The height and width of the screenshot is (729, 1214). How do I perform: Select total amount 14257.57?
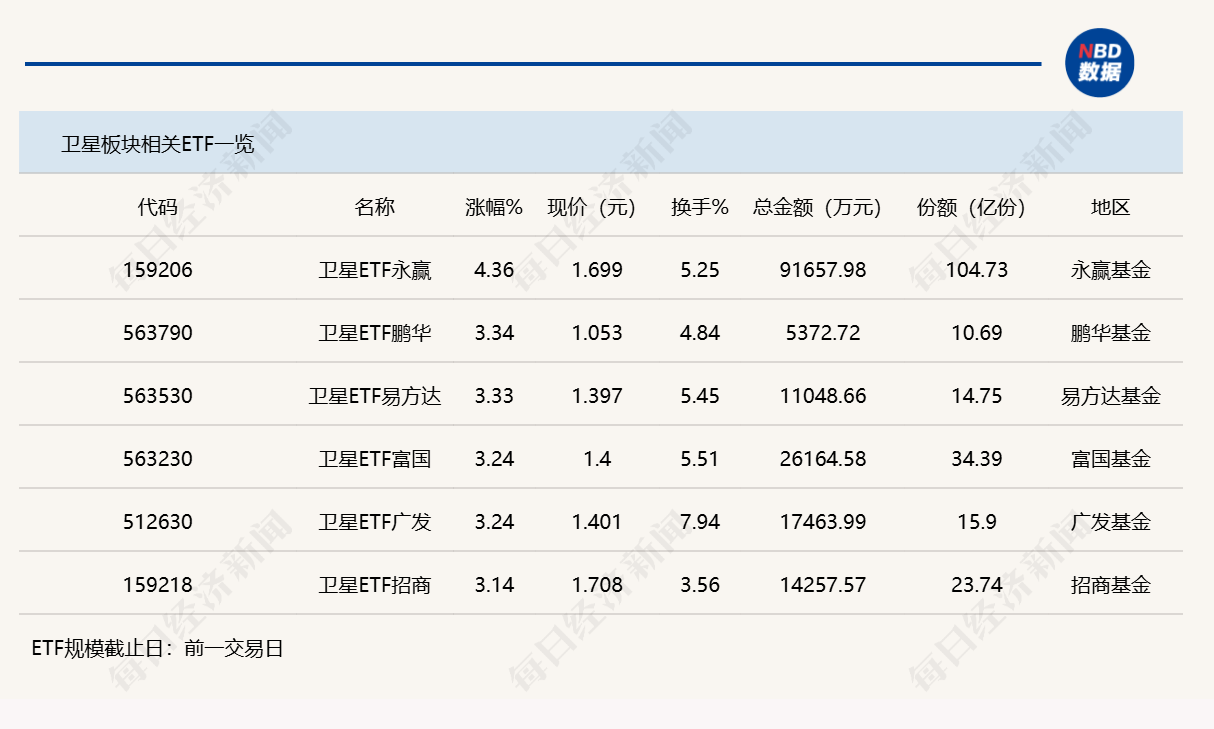(823, 585)
